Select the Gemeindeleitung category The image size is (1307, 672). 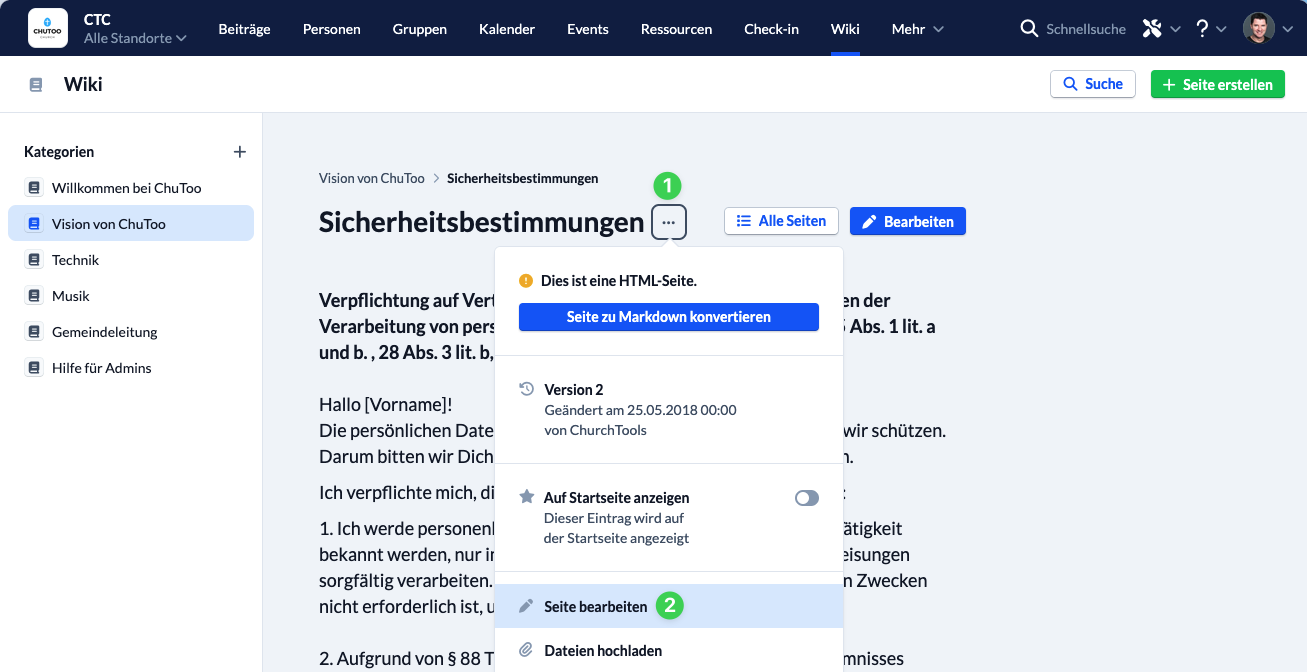click(131, 332)
